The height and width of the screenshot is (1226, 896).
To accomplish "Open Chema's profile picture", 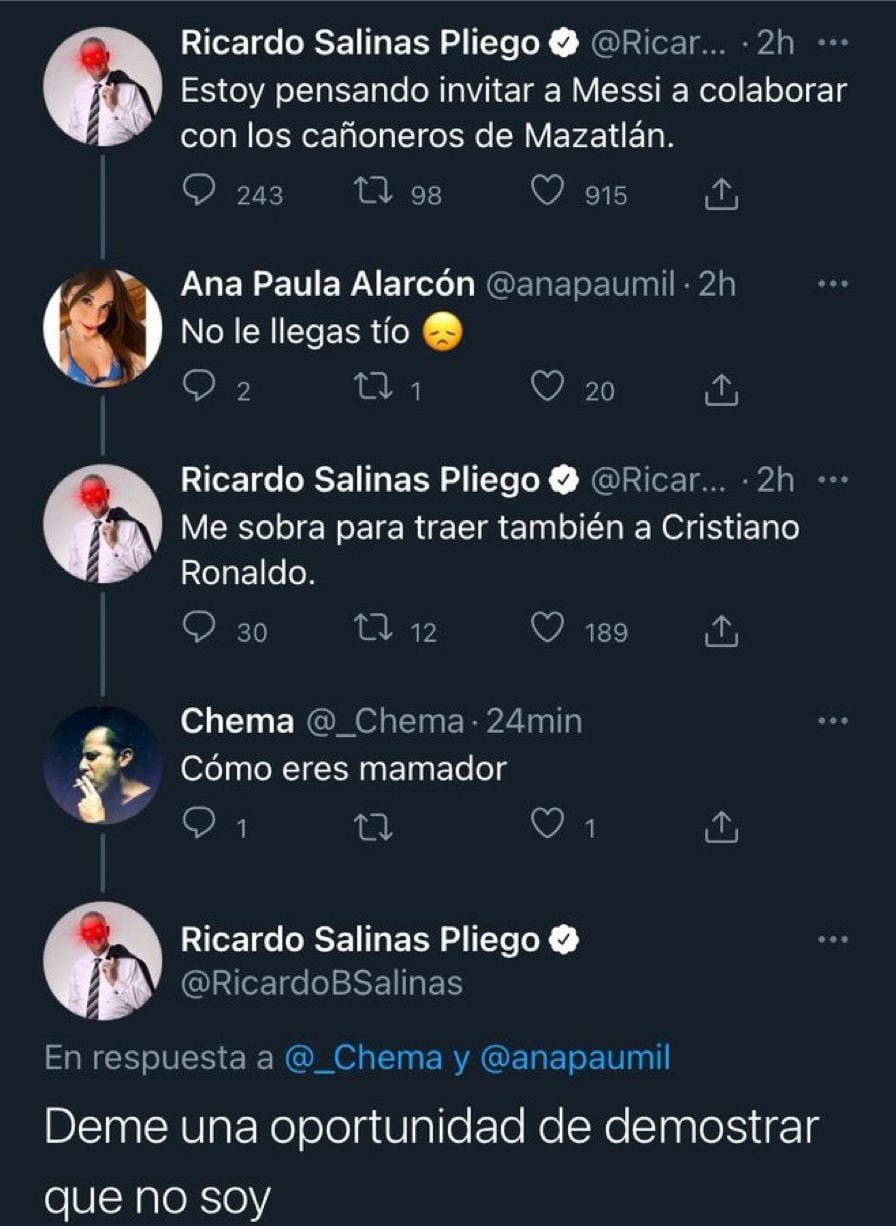I will coord(103,764).
